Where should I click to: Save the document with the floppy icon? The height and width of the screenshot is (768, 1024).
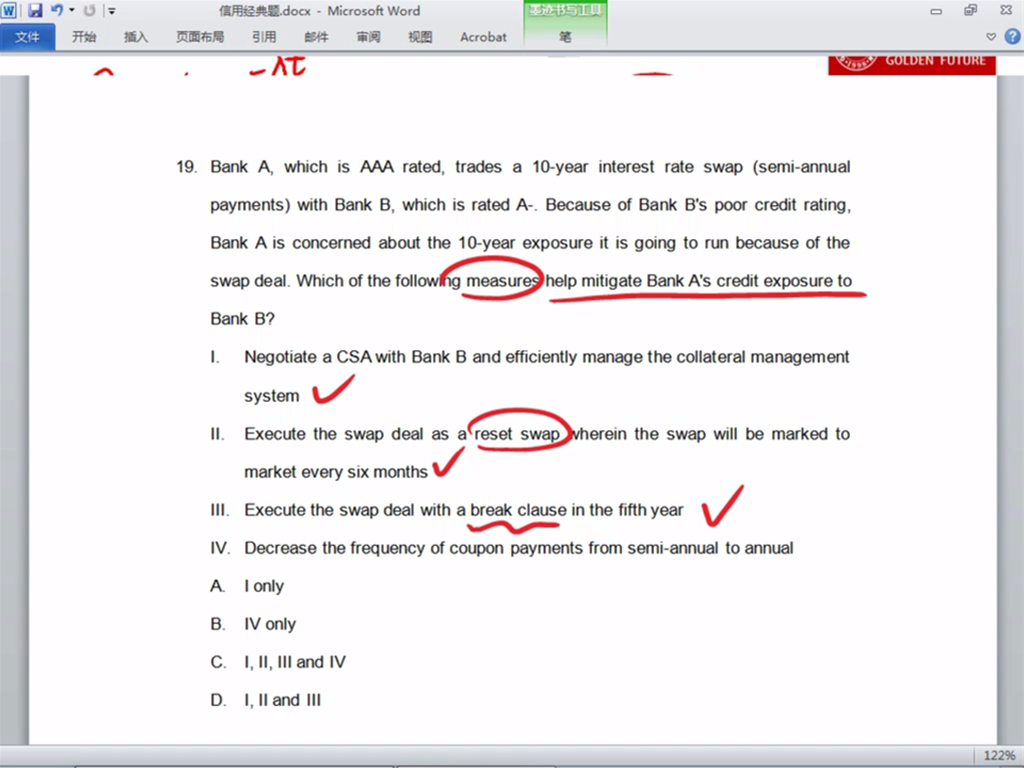34,10
